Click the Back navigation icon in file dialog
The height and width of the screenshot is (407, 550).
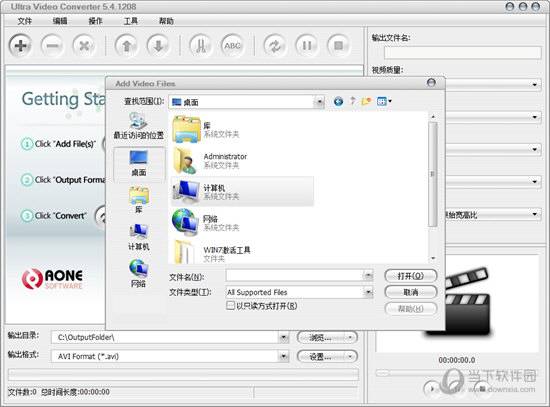[x=338, y=101]
